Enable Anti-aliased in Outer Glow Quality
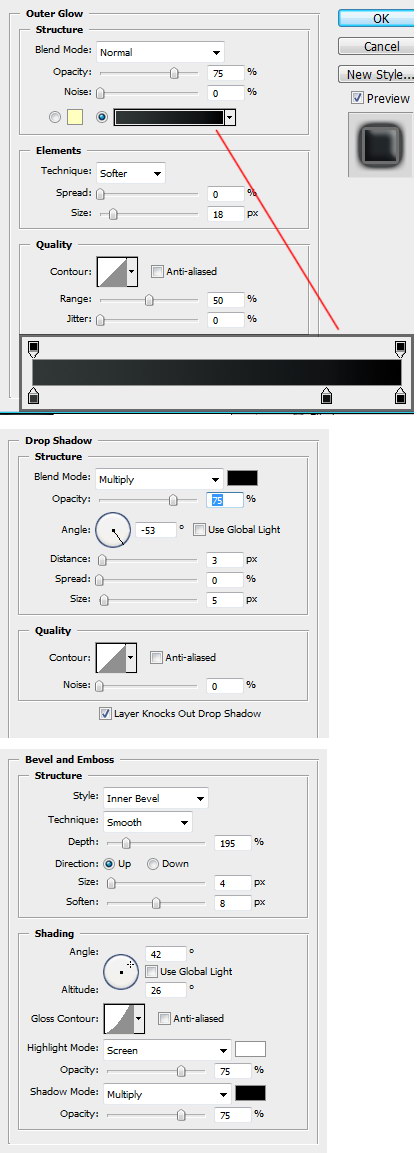This screenshot has width=418, height=1153. coord(157,271)
